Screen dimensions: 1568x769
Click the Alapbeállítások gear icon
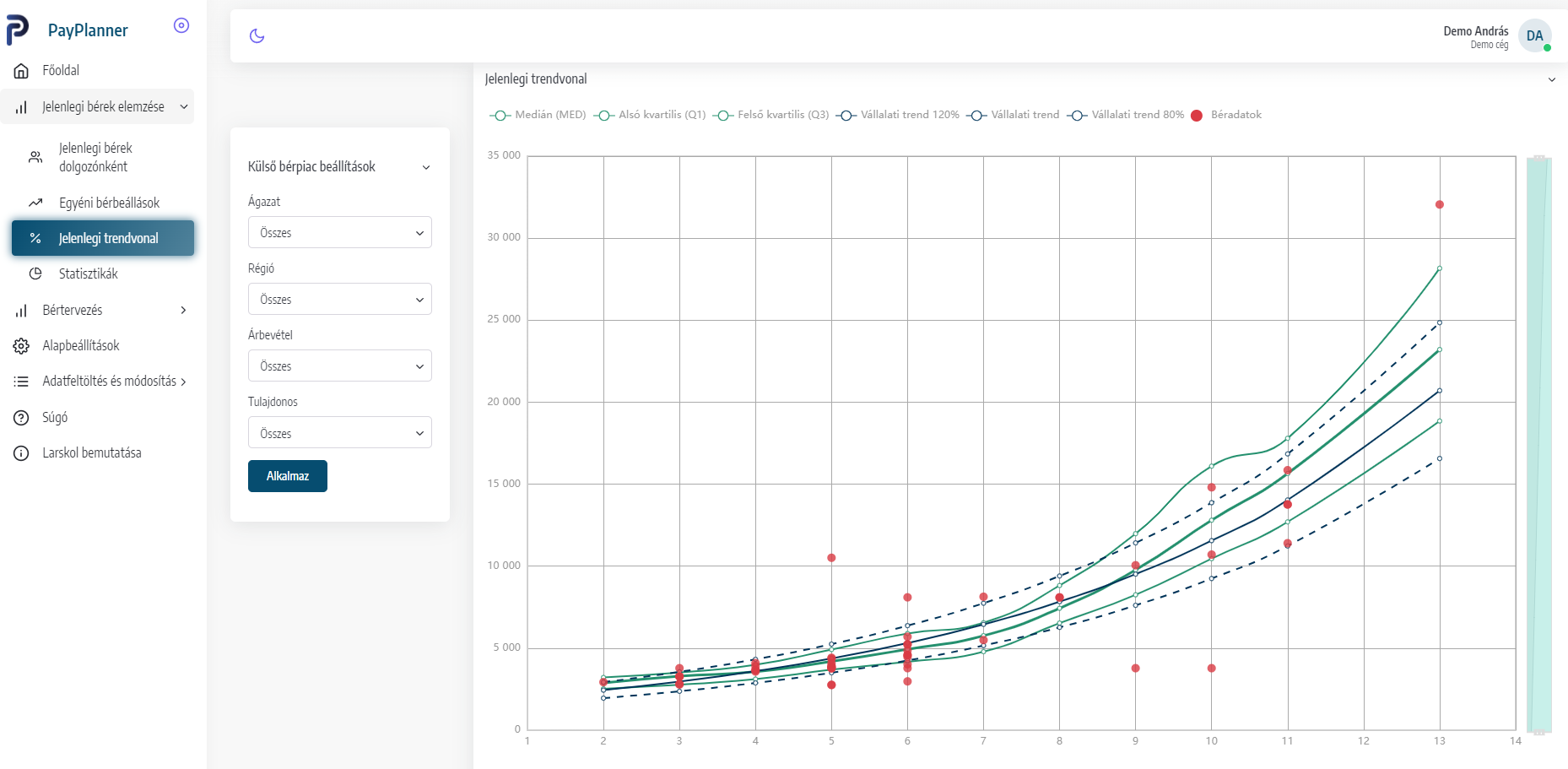pyautogui.click(x=22, y=346)
